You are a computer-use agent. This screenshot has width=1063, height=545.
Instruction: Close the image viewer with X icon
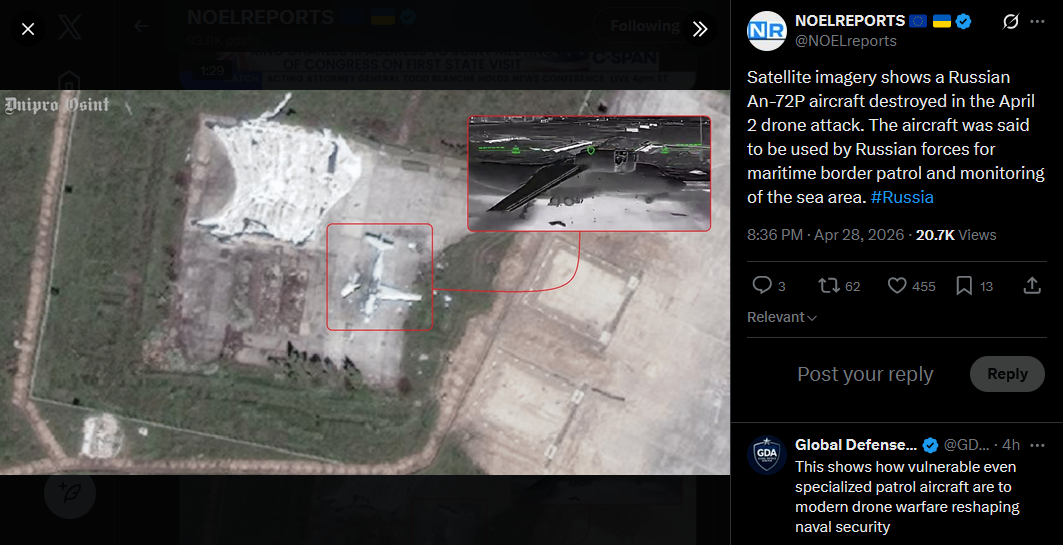pyautogui.click(x=28, y=29)
